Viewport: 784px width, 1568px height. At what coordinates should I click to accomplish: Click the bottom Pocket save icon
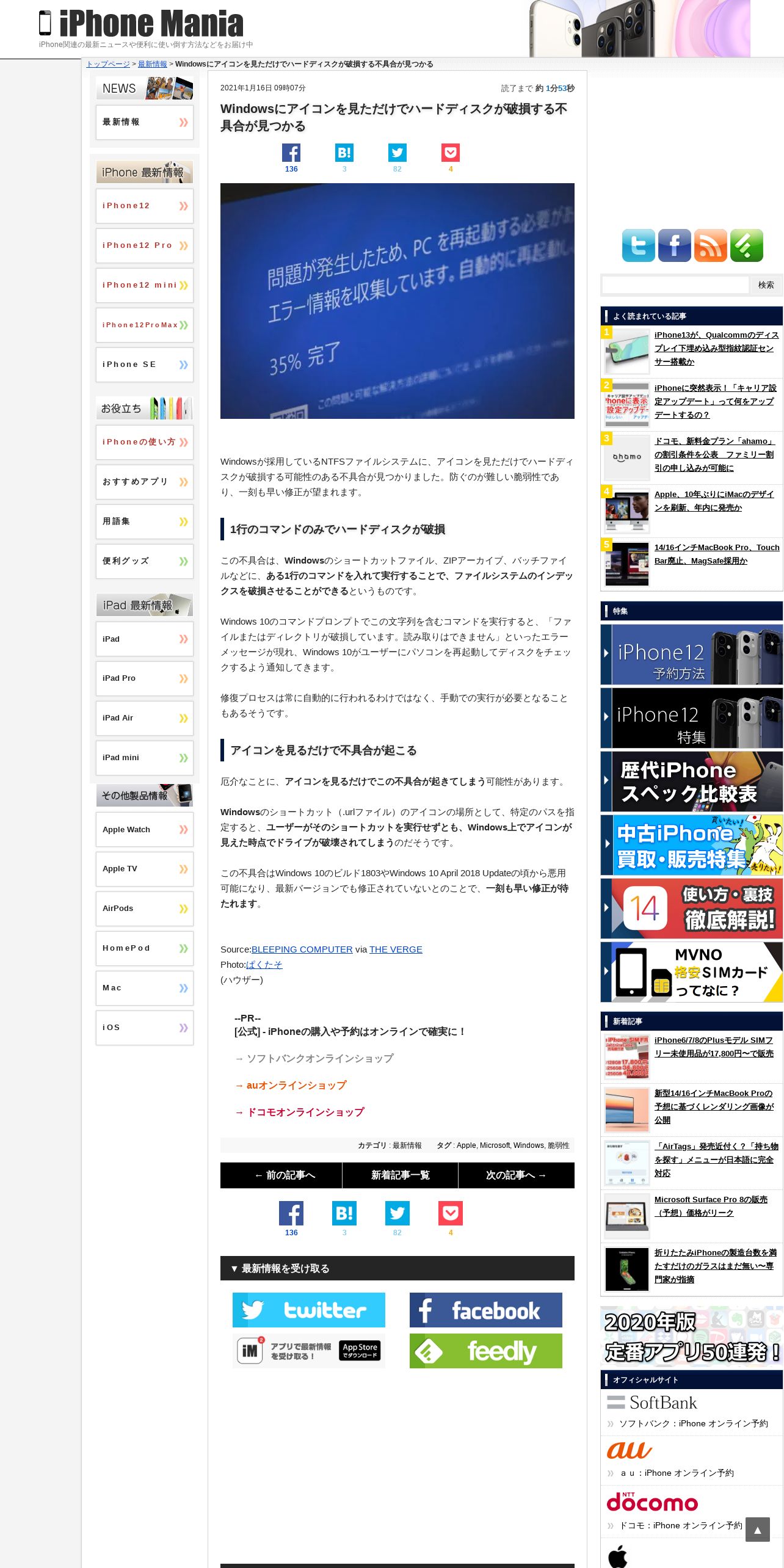pos(451,1213)
